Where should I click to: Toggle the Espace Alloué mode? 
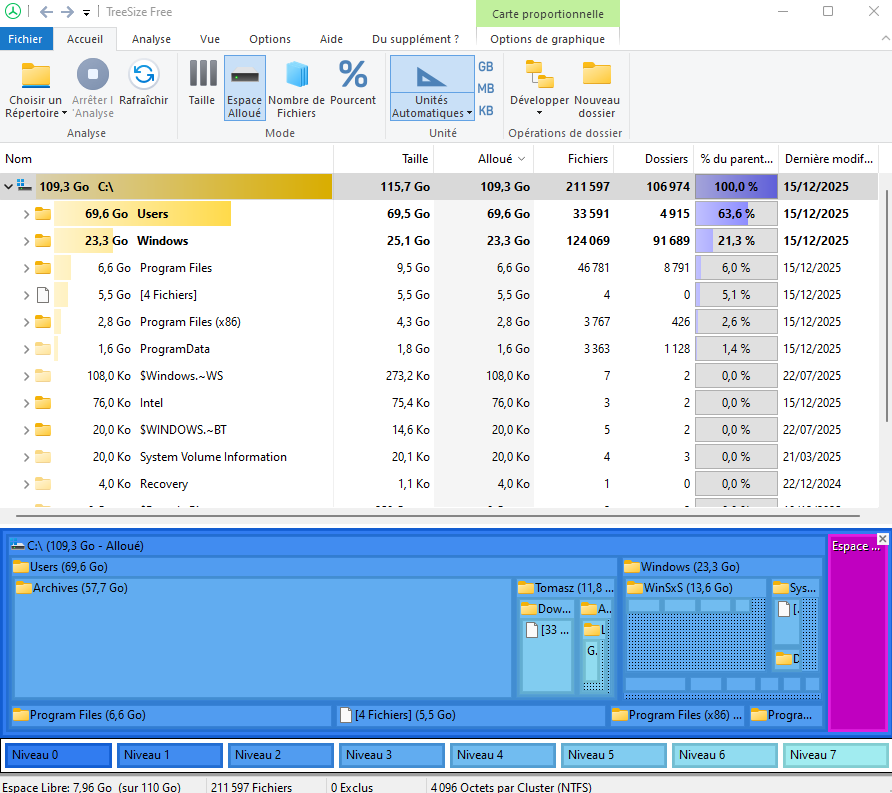click(245, 87)
